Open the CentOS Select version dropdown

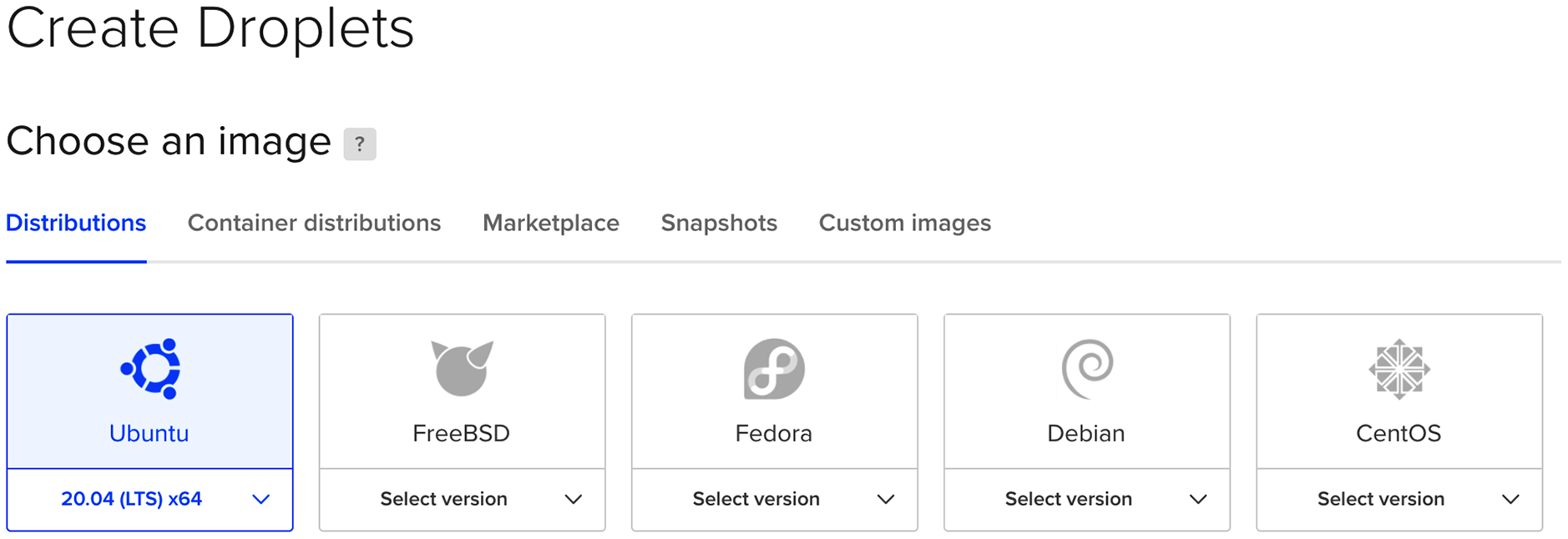click(x=1399, y=499)
